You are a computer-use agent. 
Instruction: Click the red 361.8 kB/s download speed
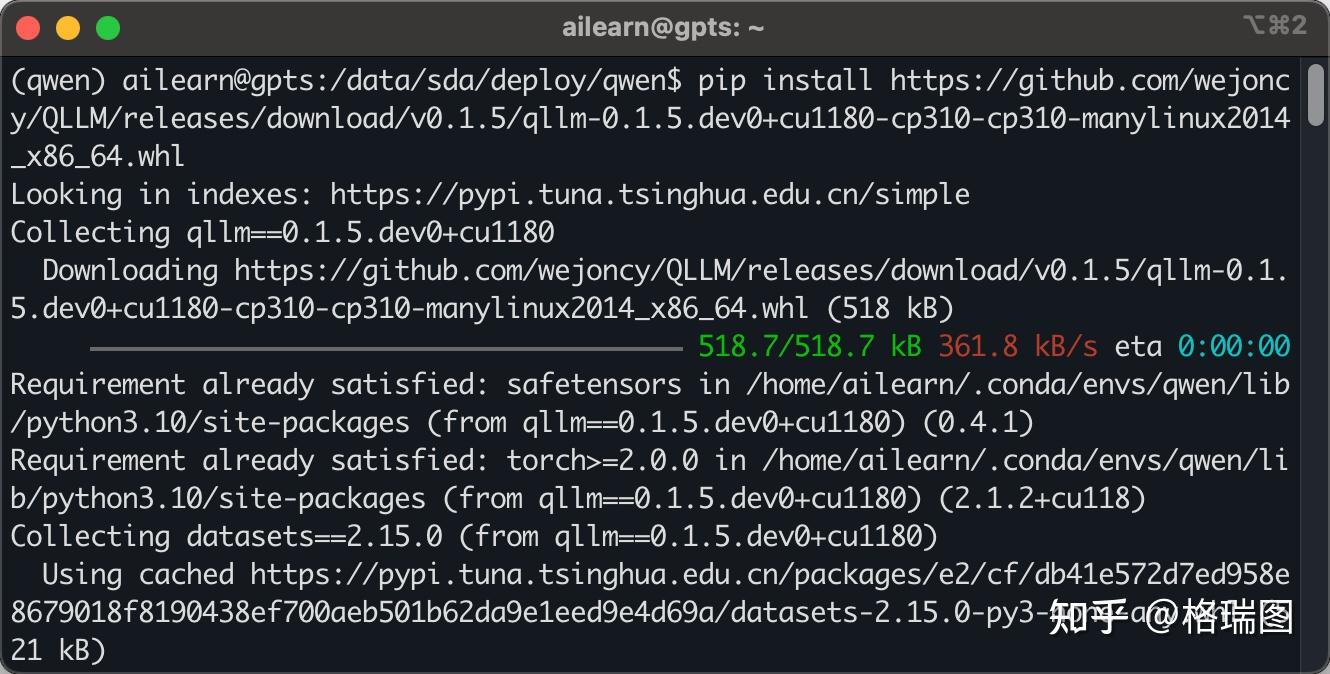(x=1017, y=347)
